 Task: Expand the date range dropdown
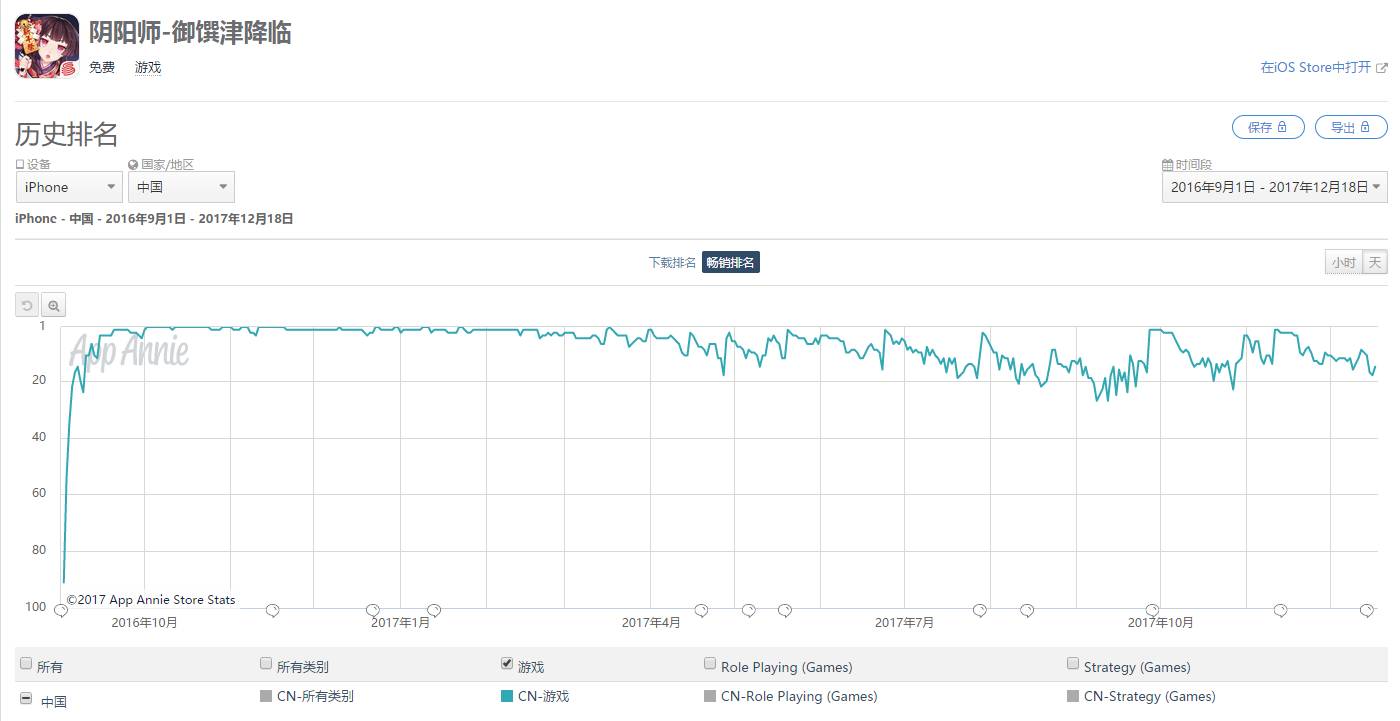coord(1274,187)
